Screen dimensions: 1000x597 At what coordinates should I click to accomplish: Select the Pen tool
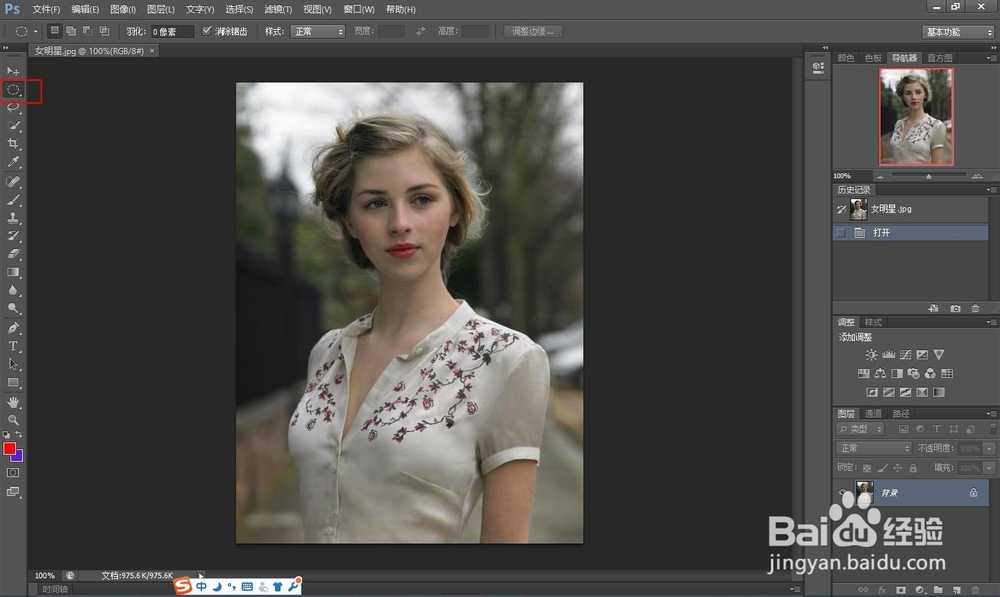pos(13,328)
